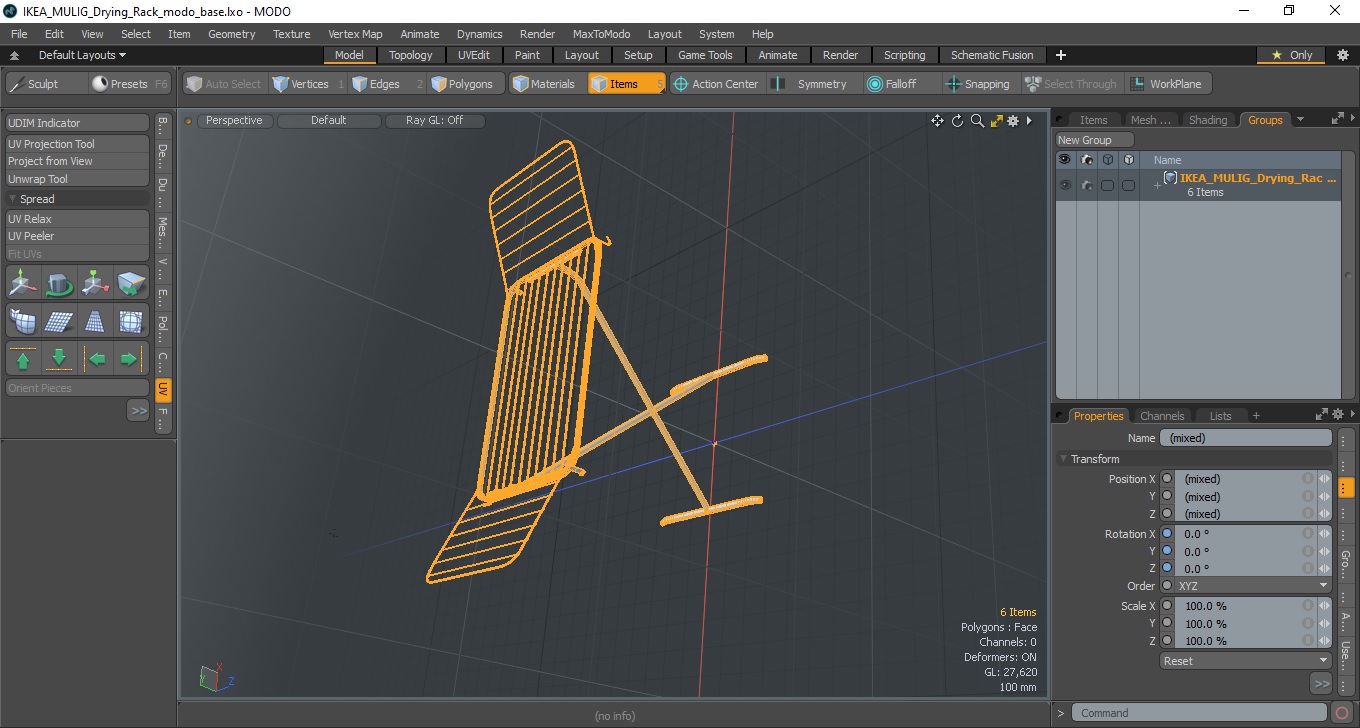Switch to the Topology layout tab
Screen dimensions: 1360x728
pos(411,55)
